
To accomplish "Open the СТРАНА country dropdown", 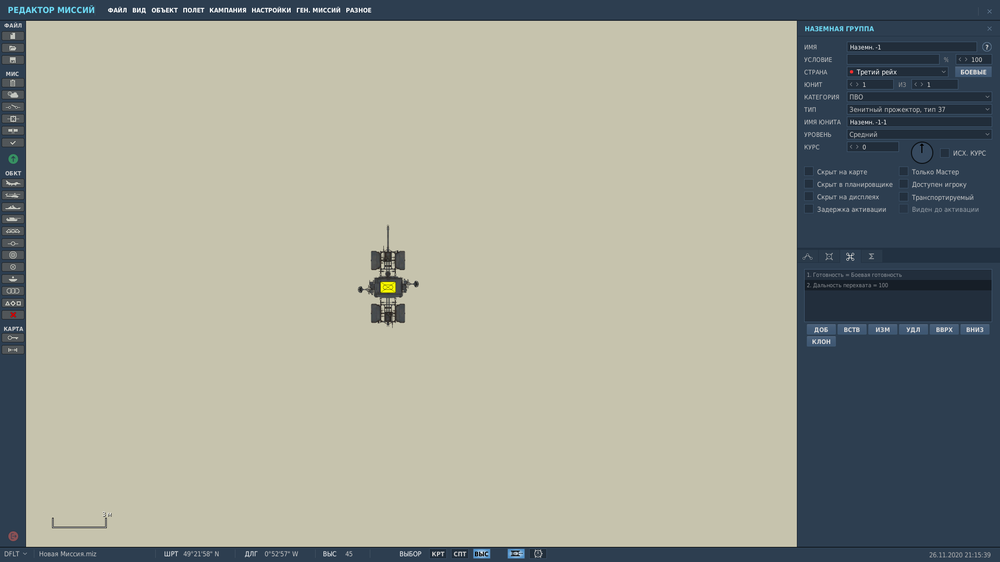I will pyautogui.click(x=897, y=72).
